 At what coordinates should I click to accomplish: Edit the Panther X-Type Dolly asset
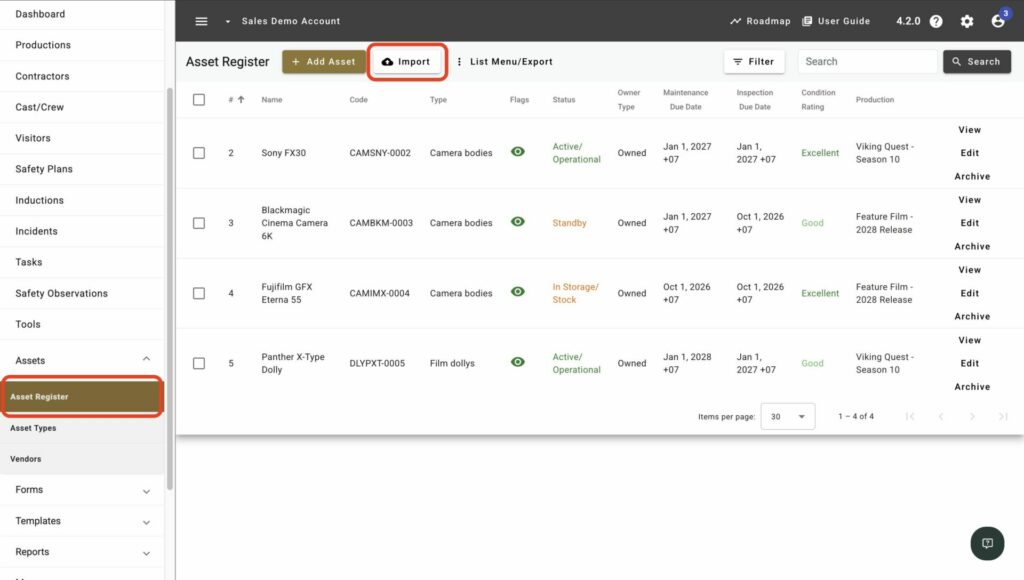[x=969, y=363]
